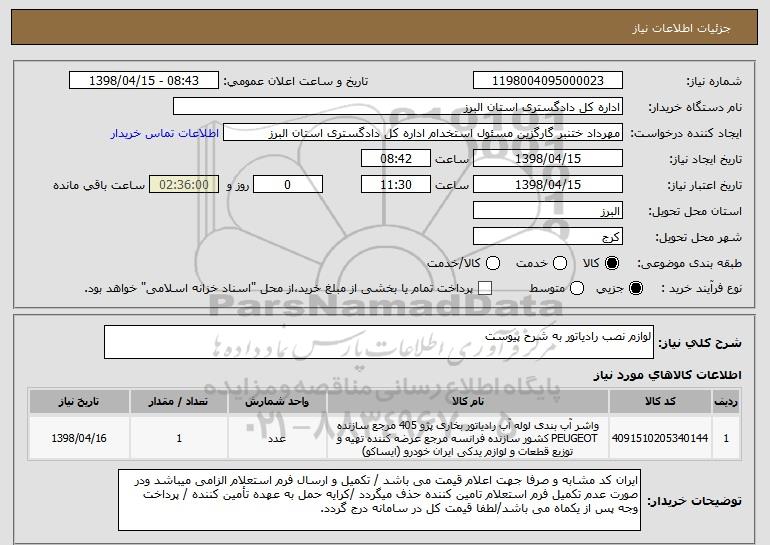
Task: Click the نام کالا column header
Action: (468, 402)
